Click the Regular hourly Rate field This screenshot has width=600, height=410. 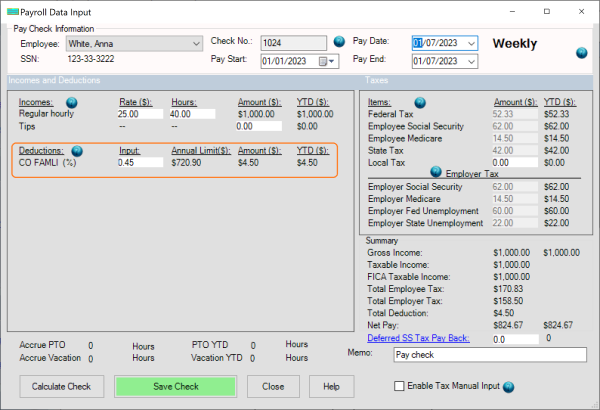140,115
